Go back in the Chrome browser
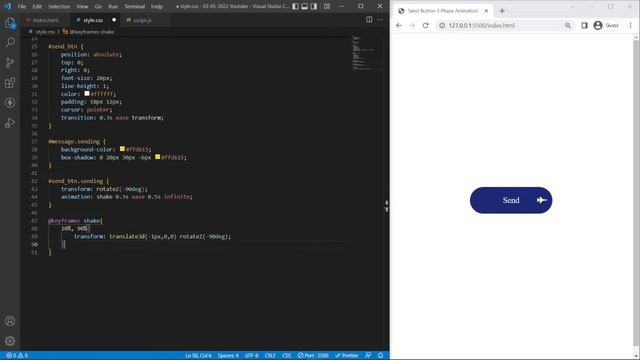 [x=399, y=25]
